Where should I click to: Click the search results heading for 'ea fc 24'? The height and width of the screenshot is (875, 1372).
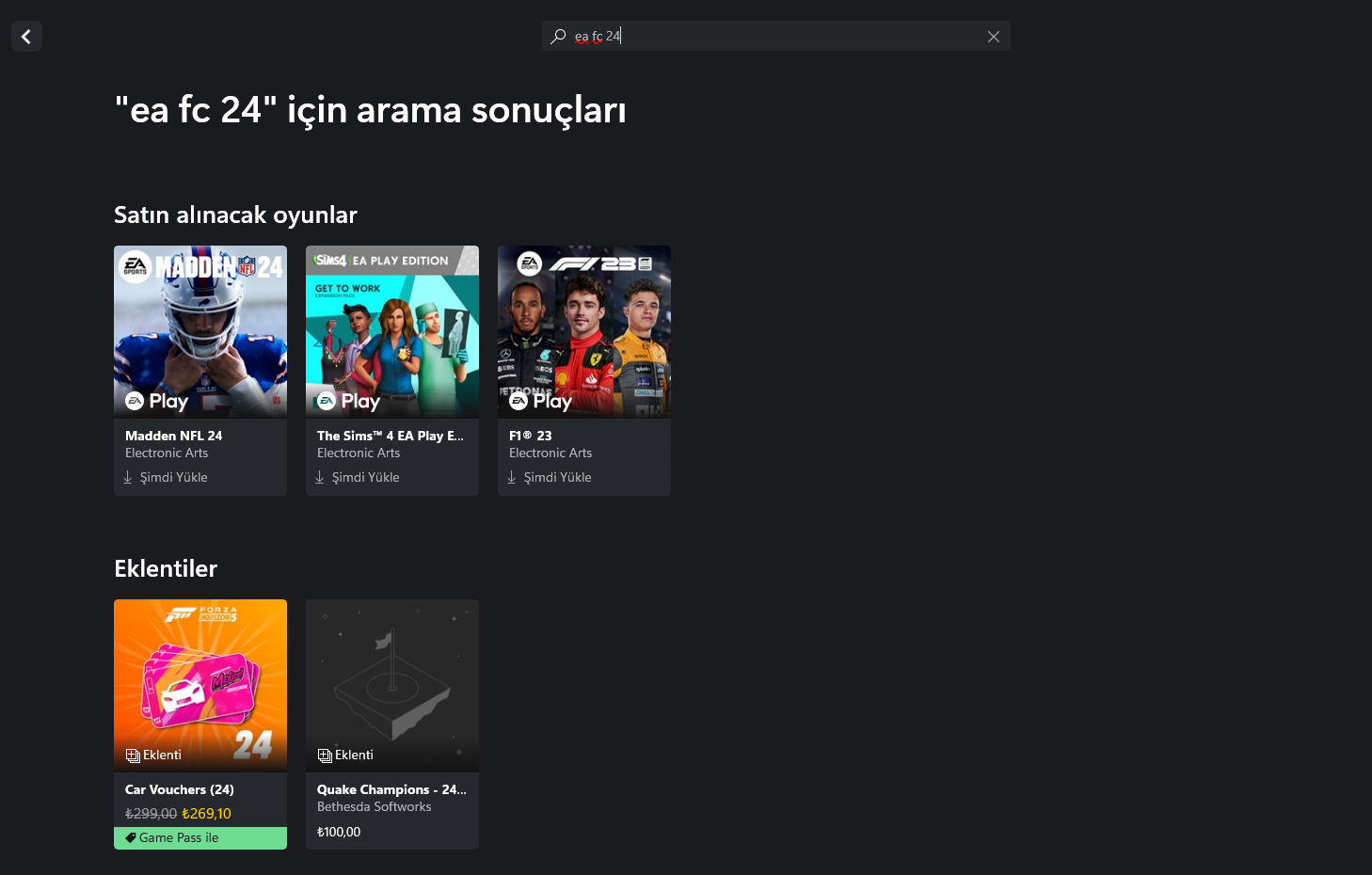371,110
